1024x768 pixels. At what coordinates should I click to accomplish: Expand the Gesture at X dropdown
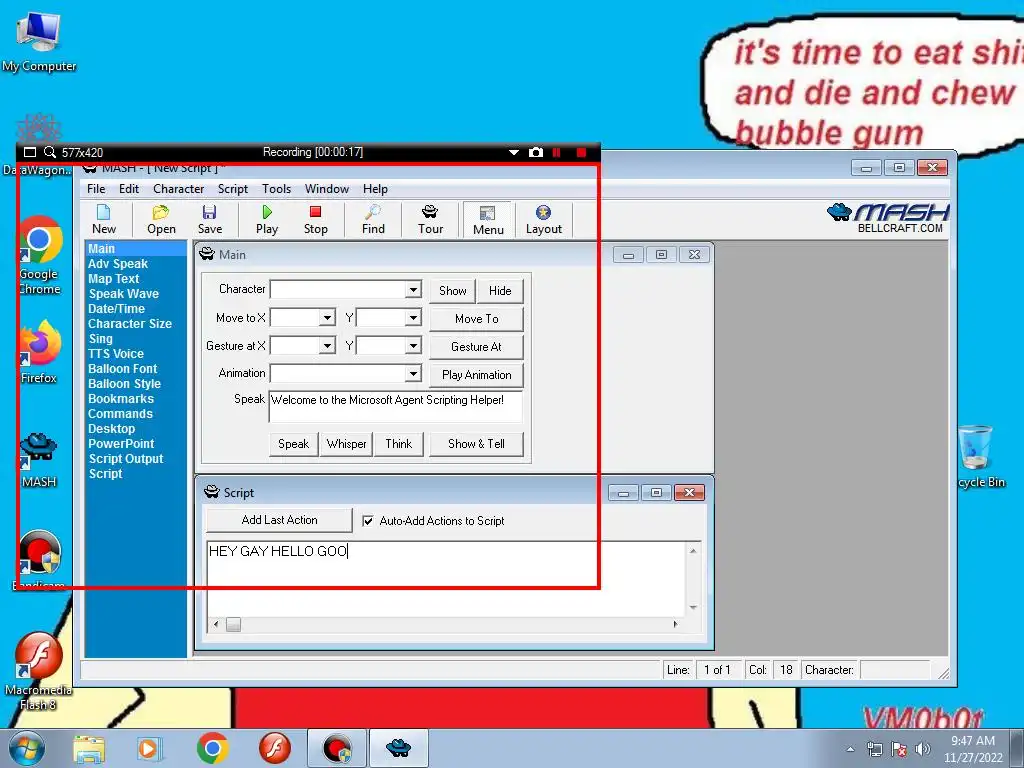pos(327,345)
